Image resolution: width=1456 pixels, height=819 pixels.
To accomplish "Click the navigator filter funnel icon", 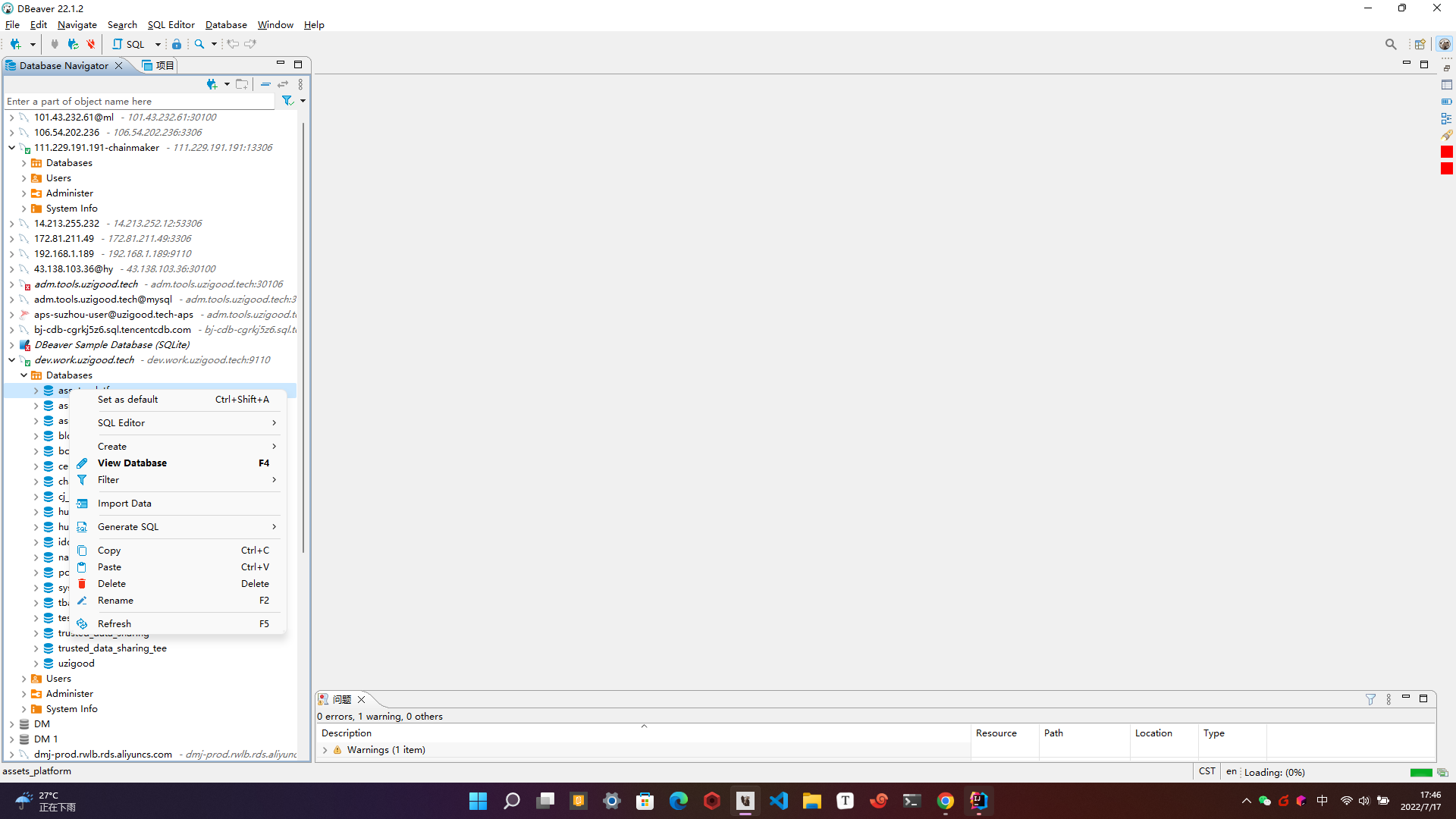I will 287,101.
